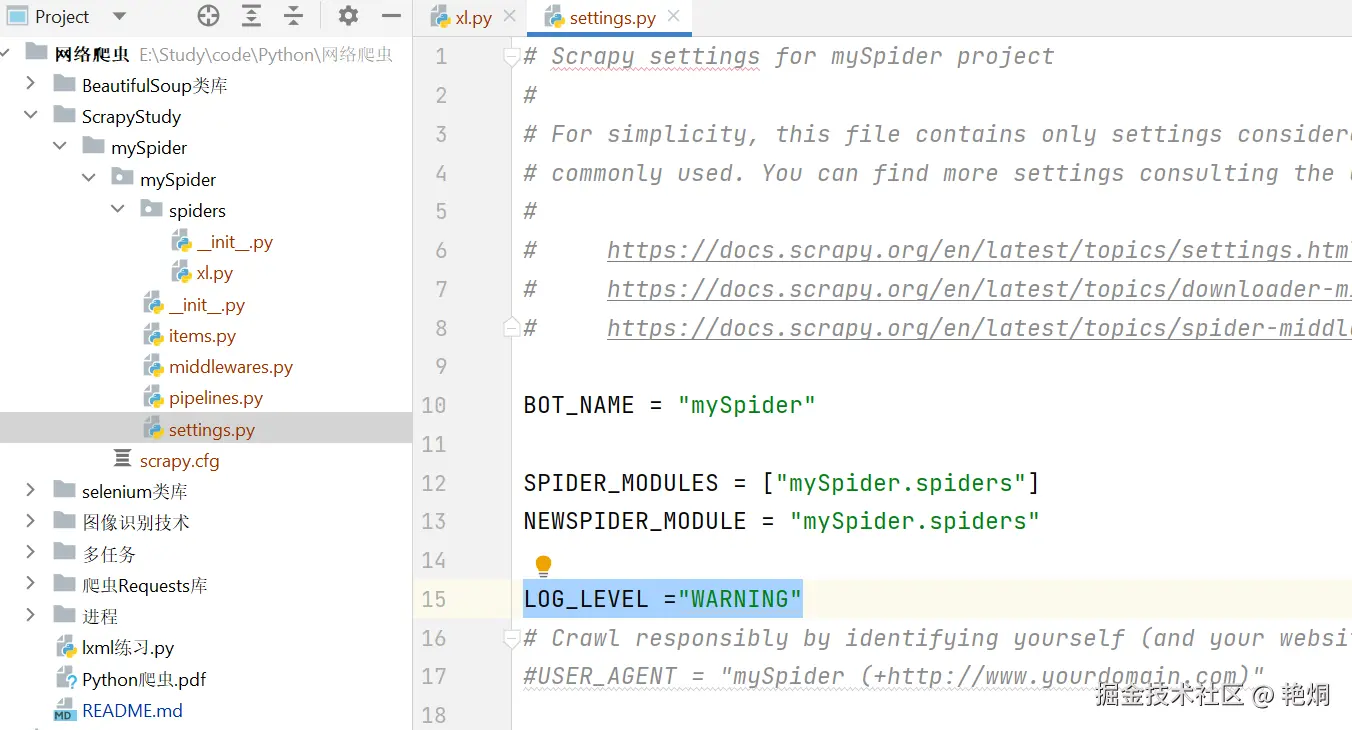
Task: Click the Collapse All toolbar icon
Action: tap(293, 16)
